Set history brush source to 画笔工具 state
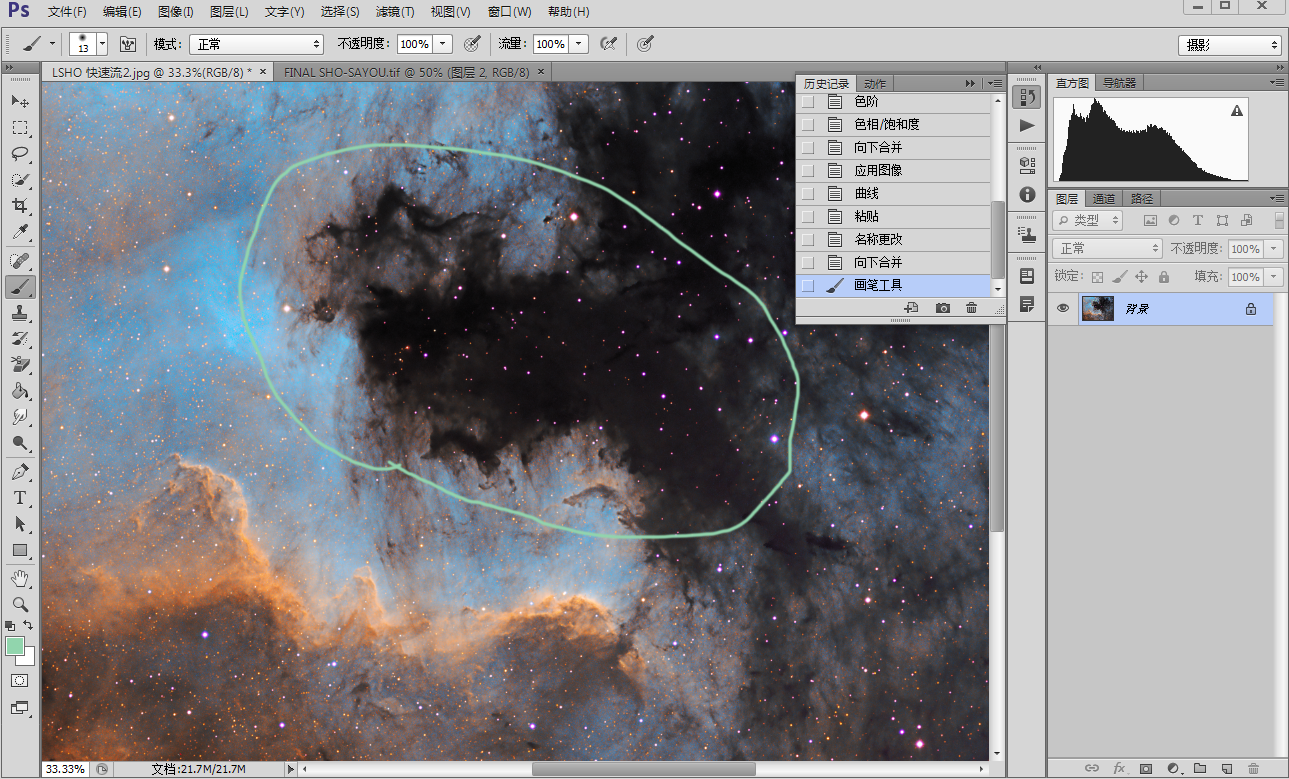Image resolution: width=1289 pixels, height=779 pixels. [x=808, y=285]
